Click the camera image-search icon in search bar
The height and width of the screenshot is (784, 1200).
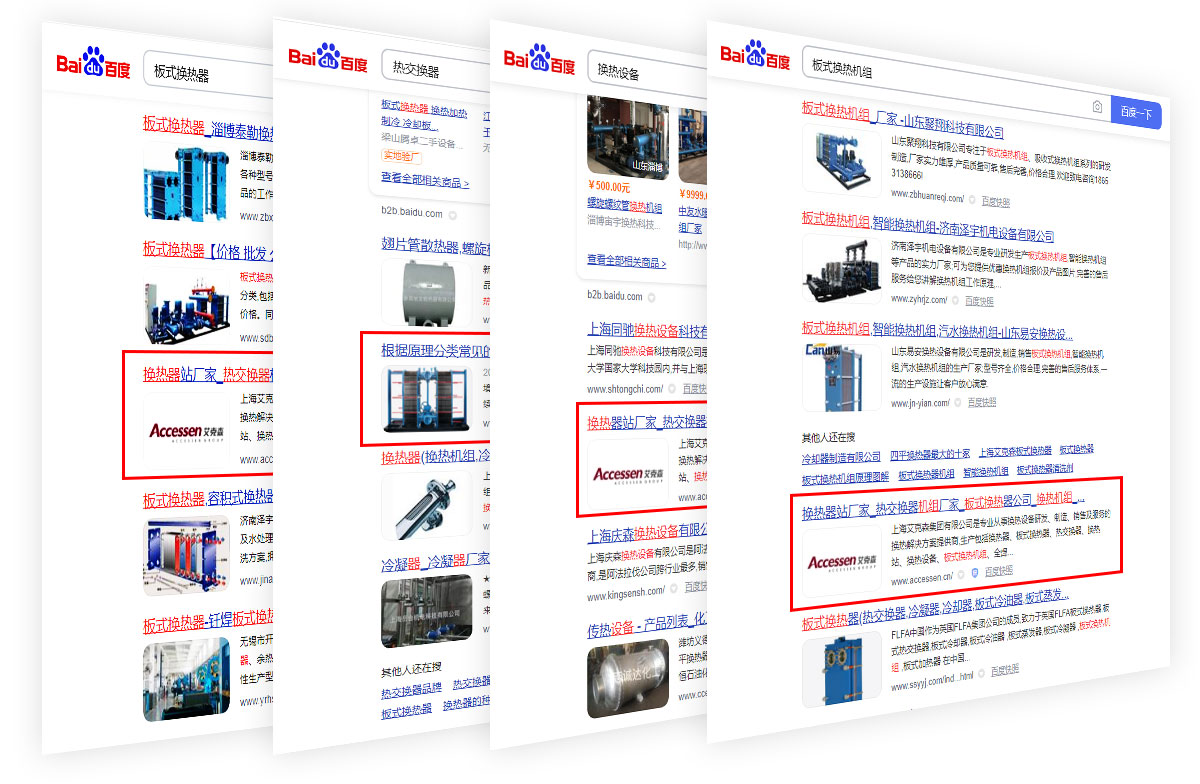(x=1097, y=108)
